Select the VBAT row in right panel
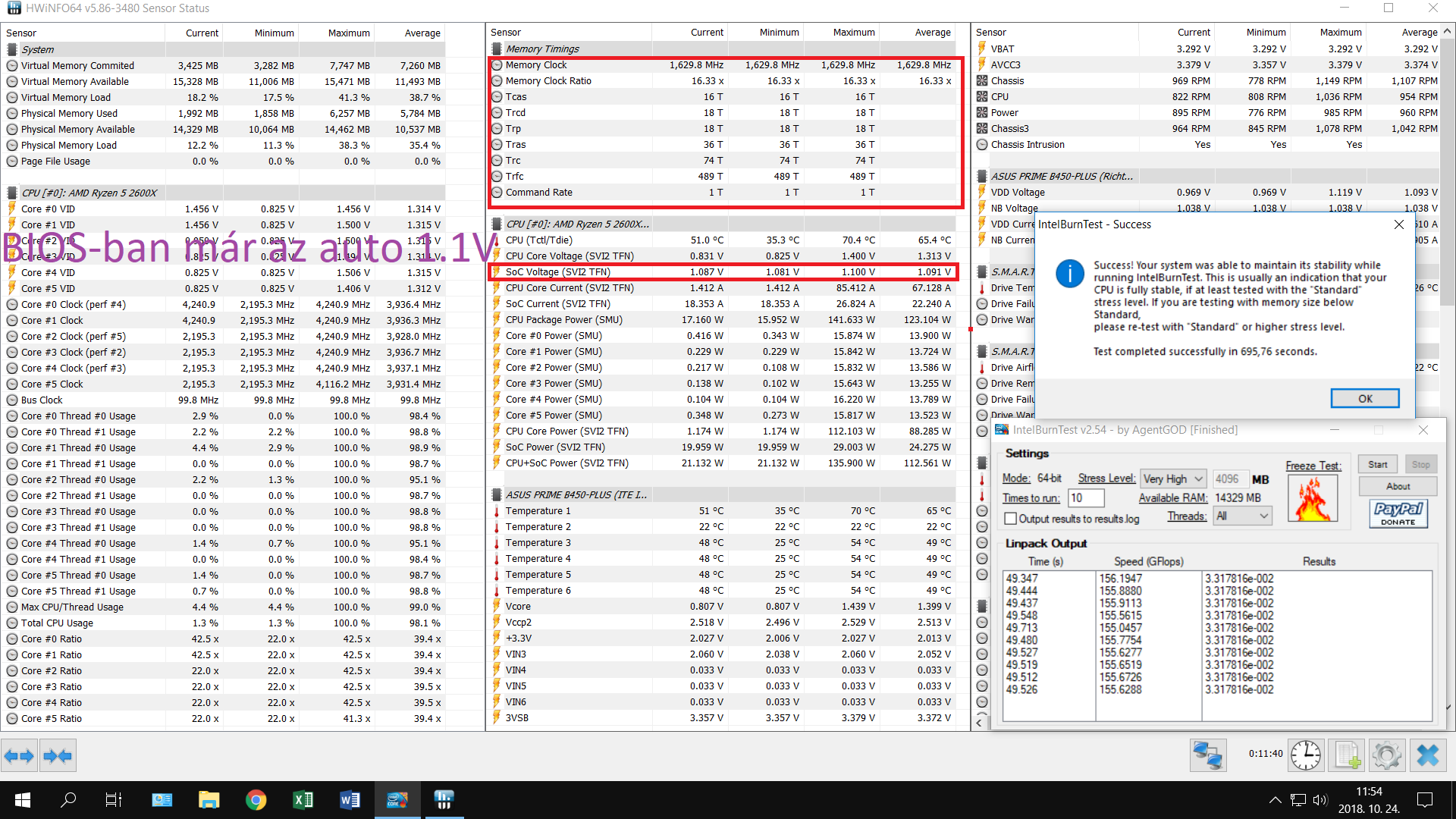The image size is (1456, 819). tap(1207, 49)
